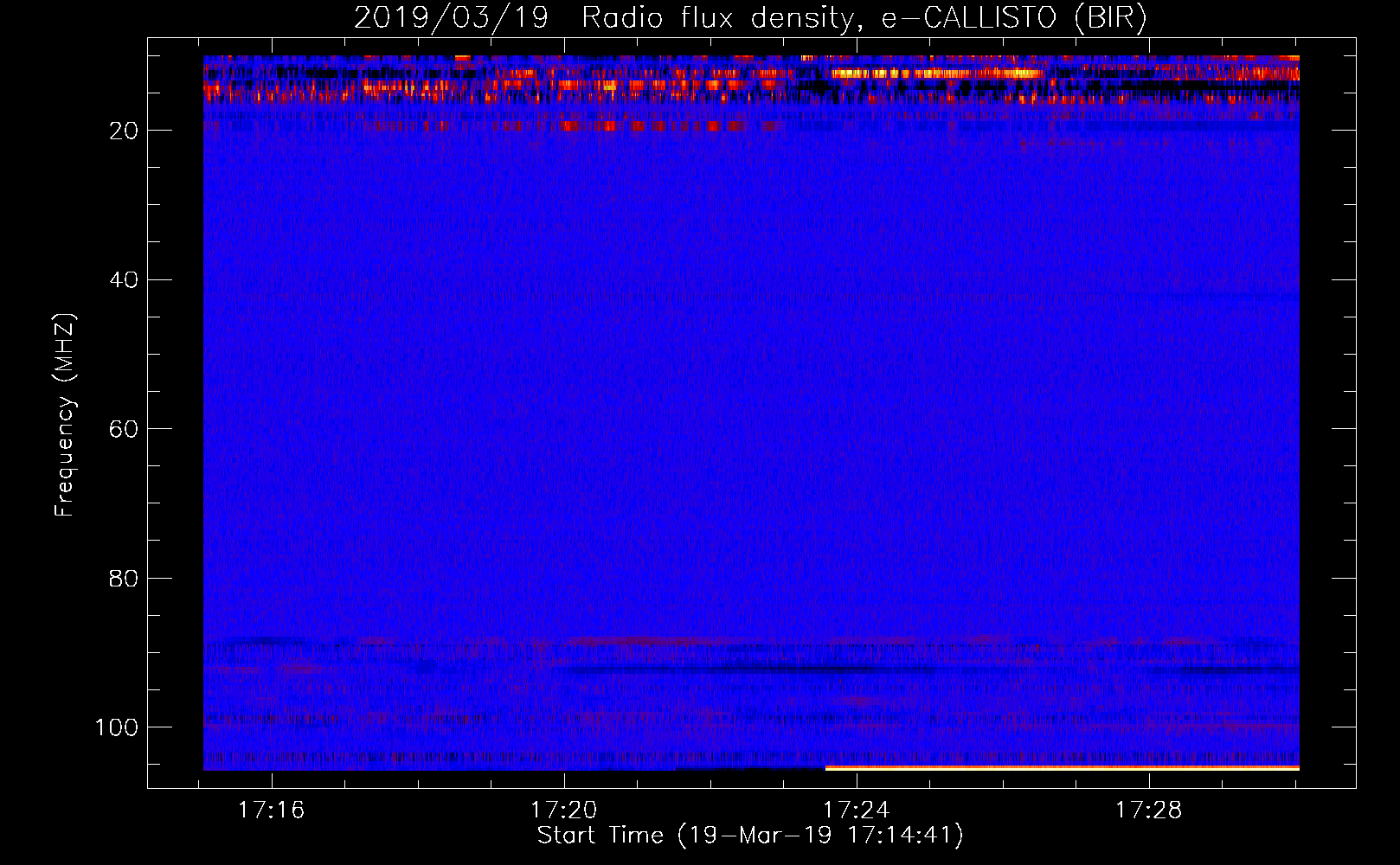Click the '17:28' time tick label
This screenshot has height=865, width=1400.
pyautogui.click(x=1148, y=811)
